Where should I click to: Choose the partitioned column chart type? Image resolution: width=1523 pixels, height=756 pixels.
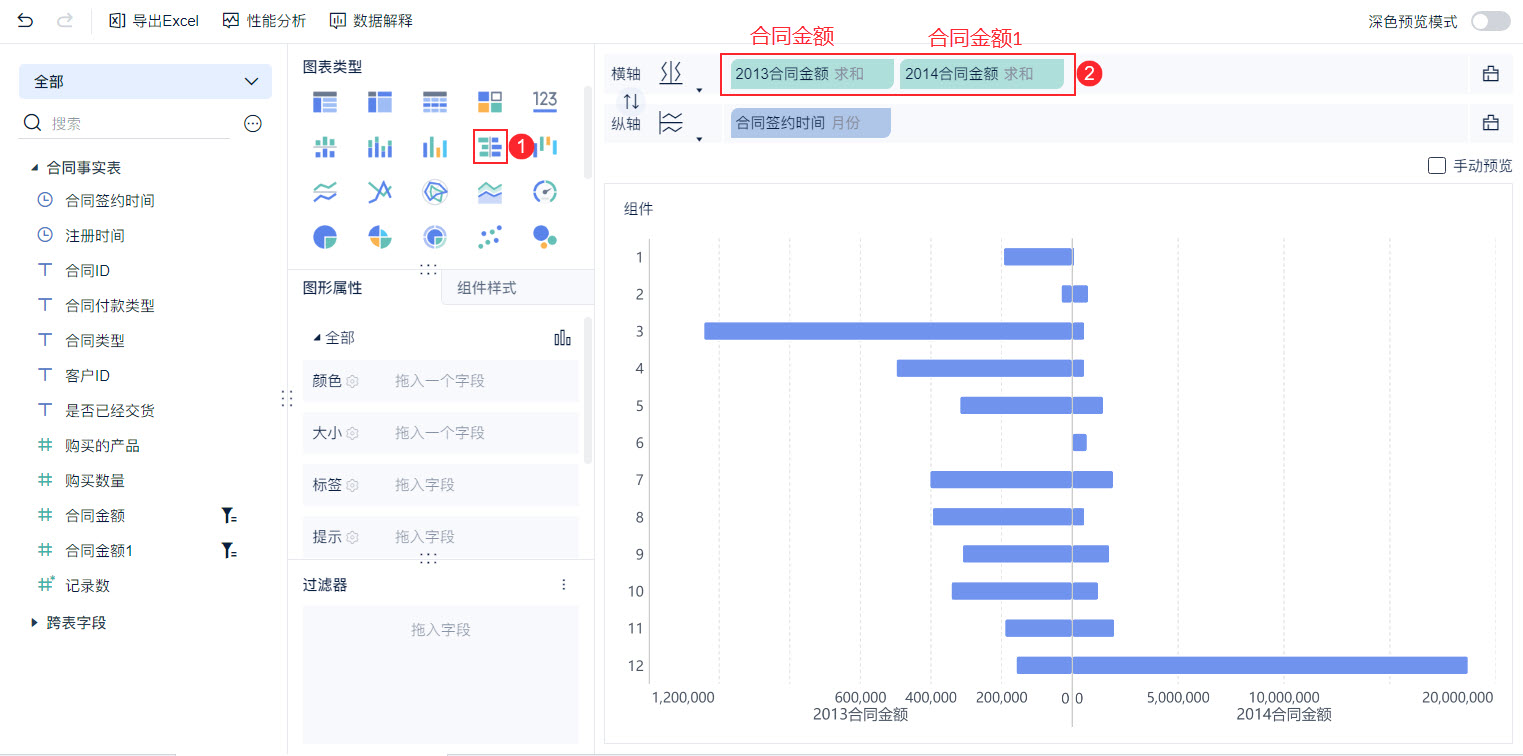pyautogui.click(x=325, y=147)
